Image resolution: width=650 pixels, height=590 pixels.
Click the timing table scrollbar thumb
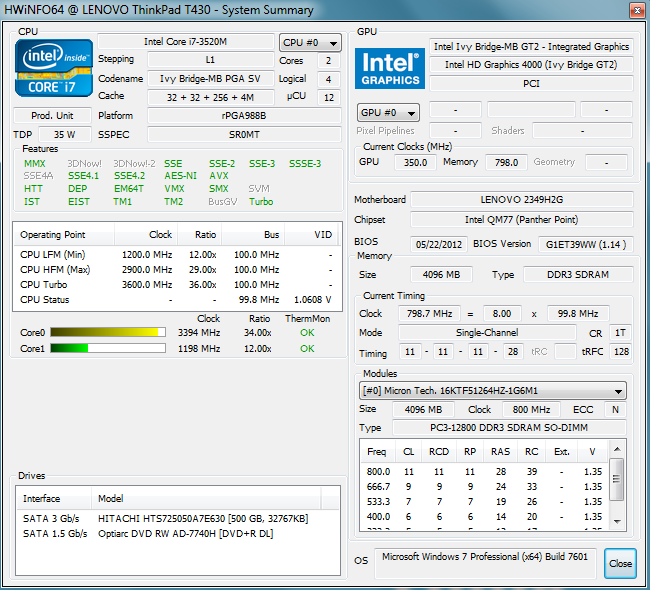(x=617, y=479)
